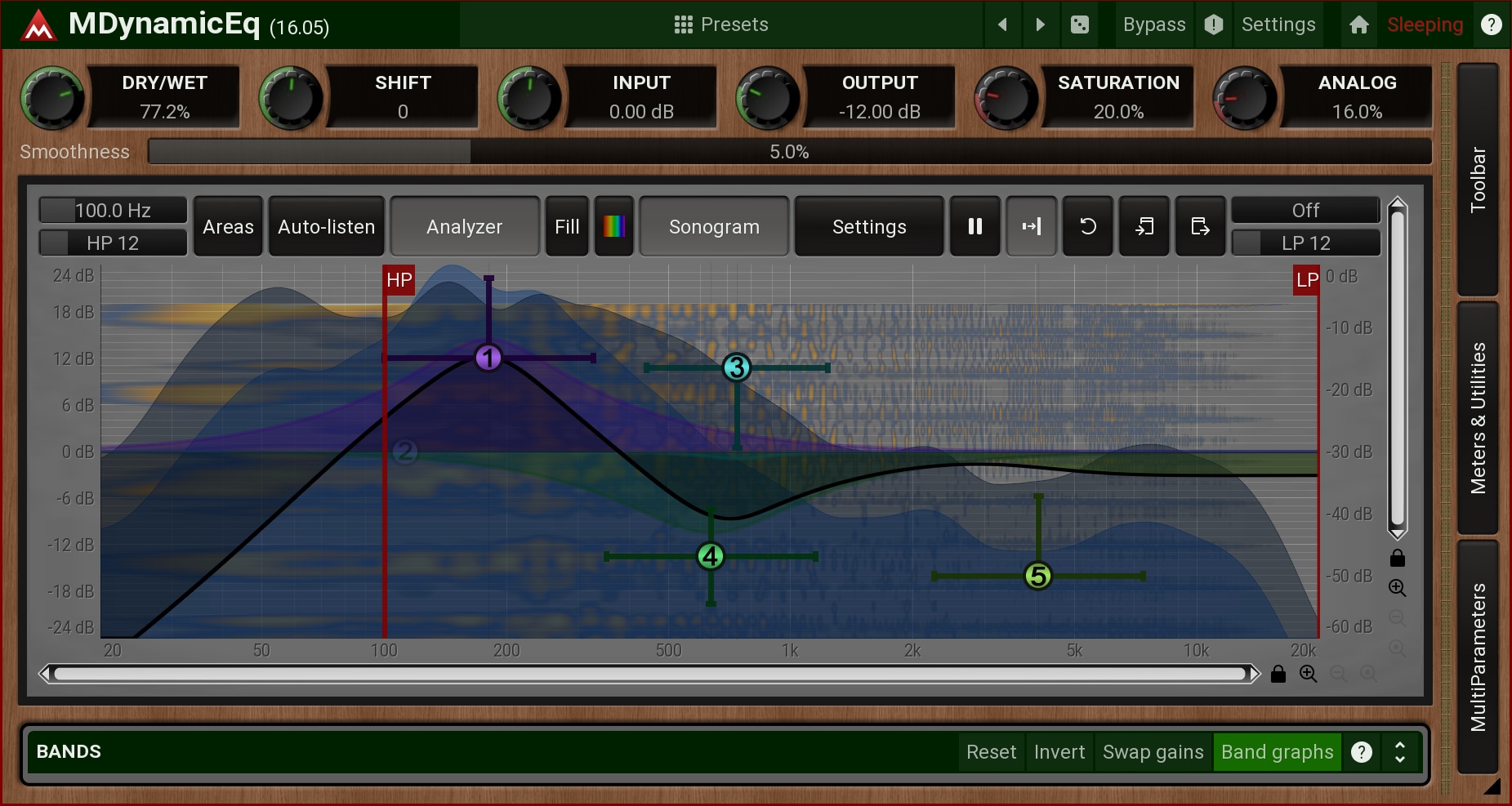The height and width of the screenshot is (806, 1512).
Task: Select band node 1
Action: (x=488, y=358)
